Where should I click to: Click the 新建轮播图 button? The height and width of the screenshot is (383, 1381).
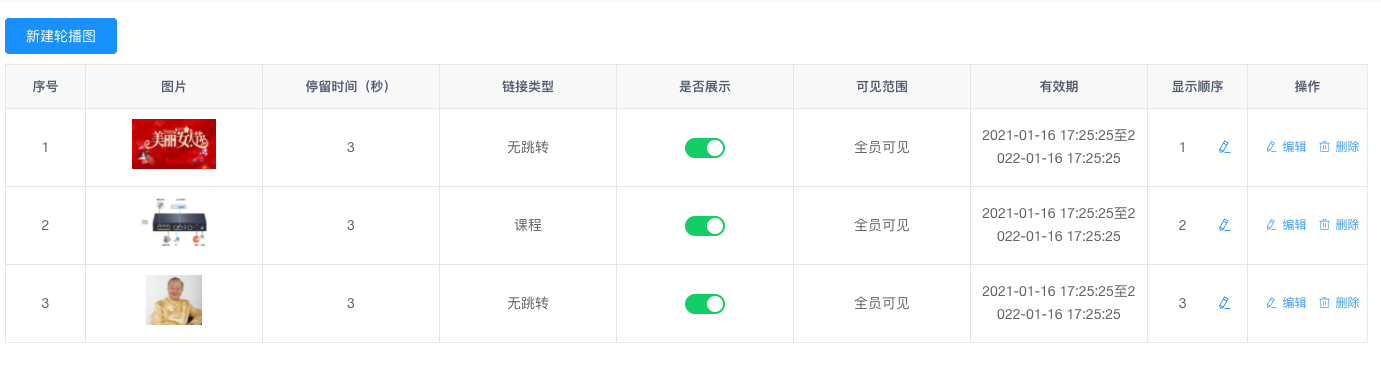click(x=61, y=36)
